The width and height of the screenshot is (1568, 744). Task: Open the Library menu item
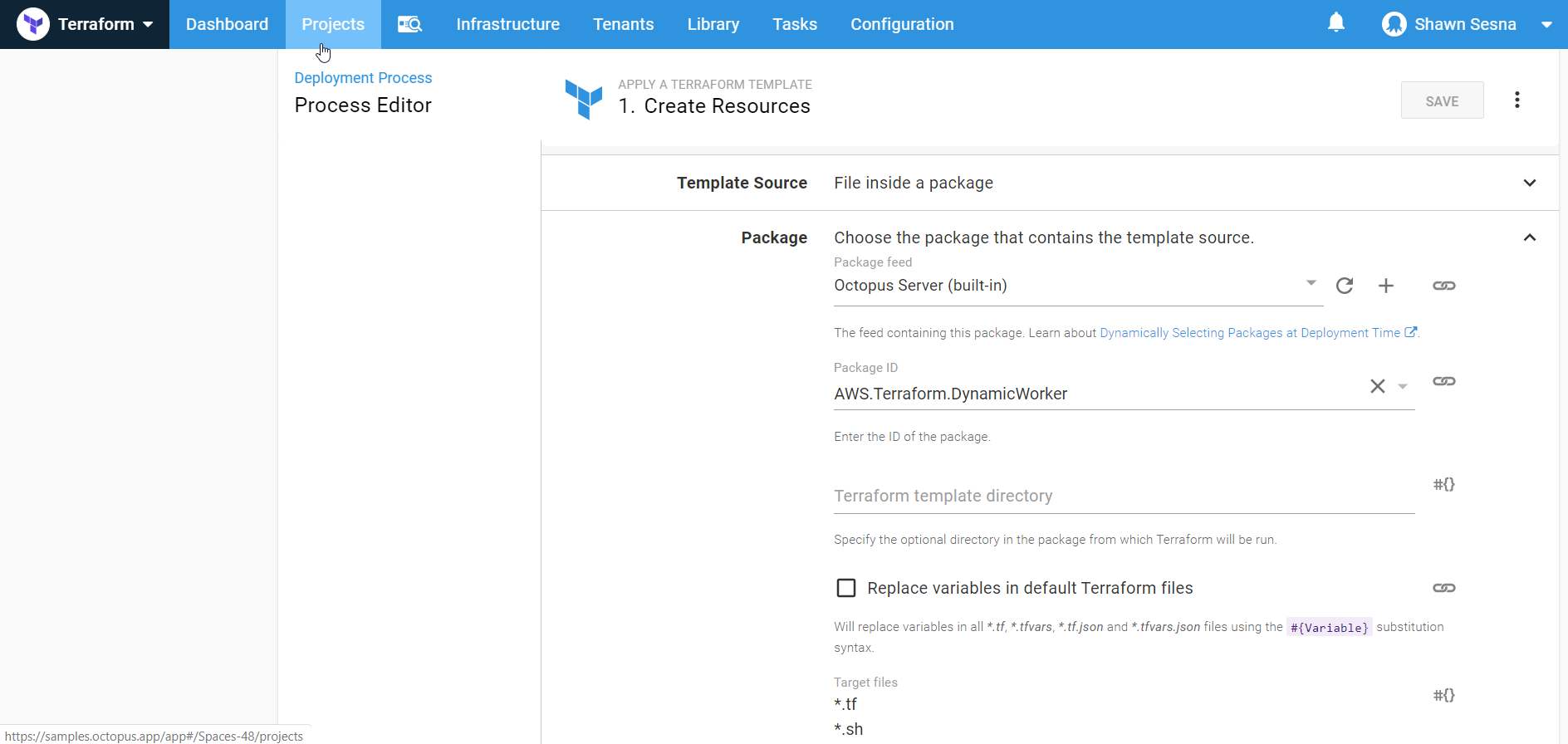(713, 24)
